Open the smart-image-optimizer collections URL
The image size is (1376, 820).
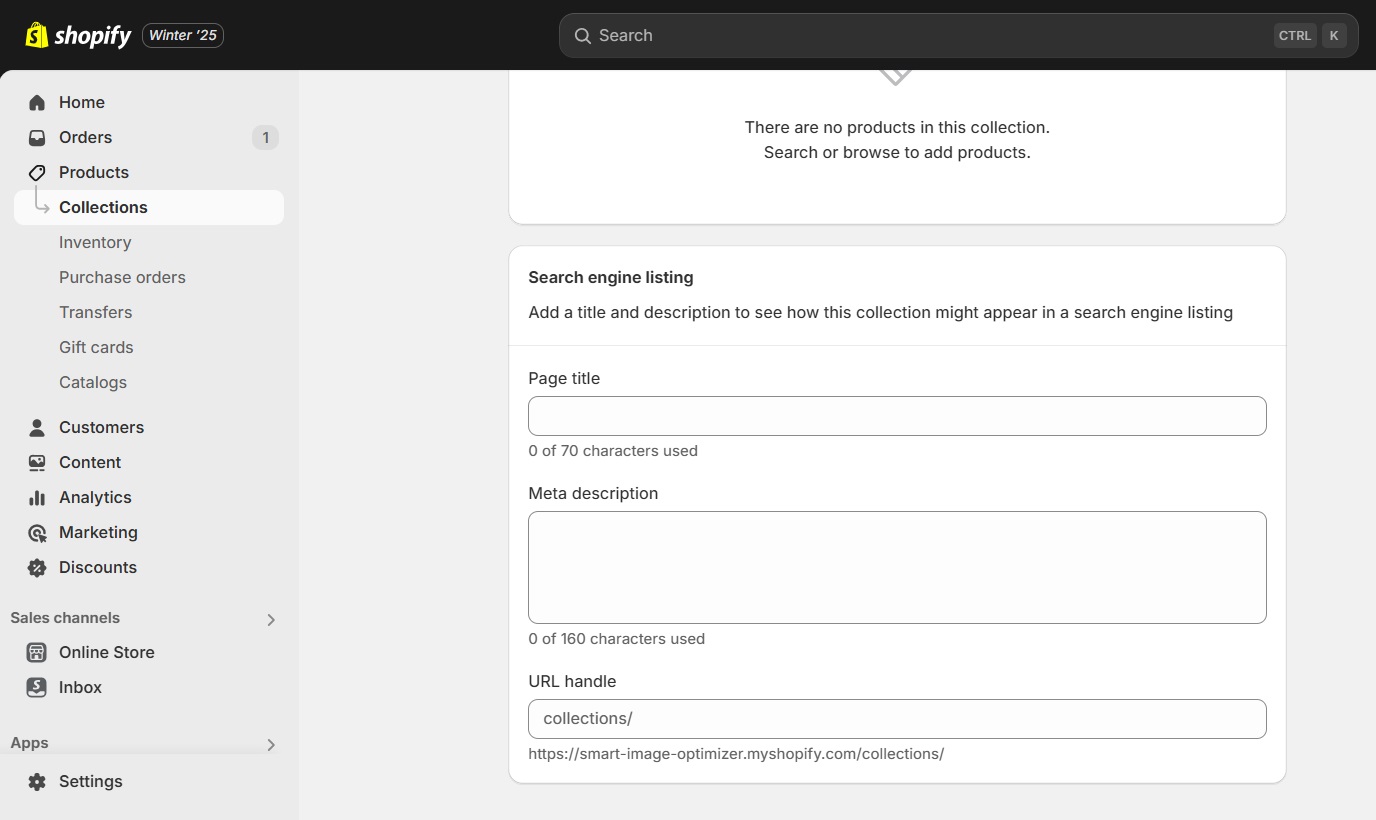coord(736,753)
